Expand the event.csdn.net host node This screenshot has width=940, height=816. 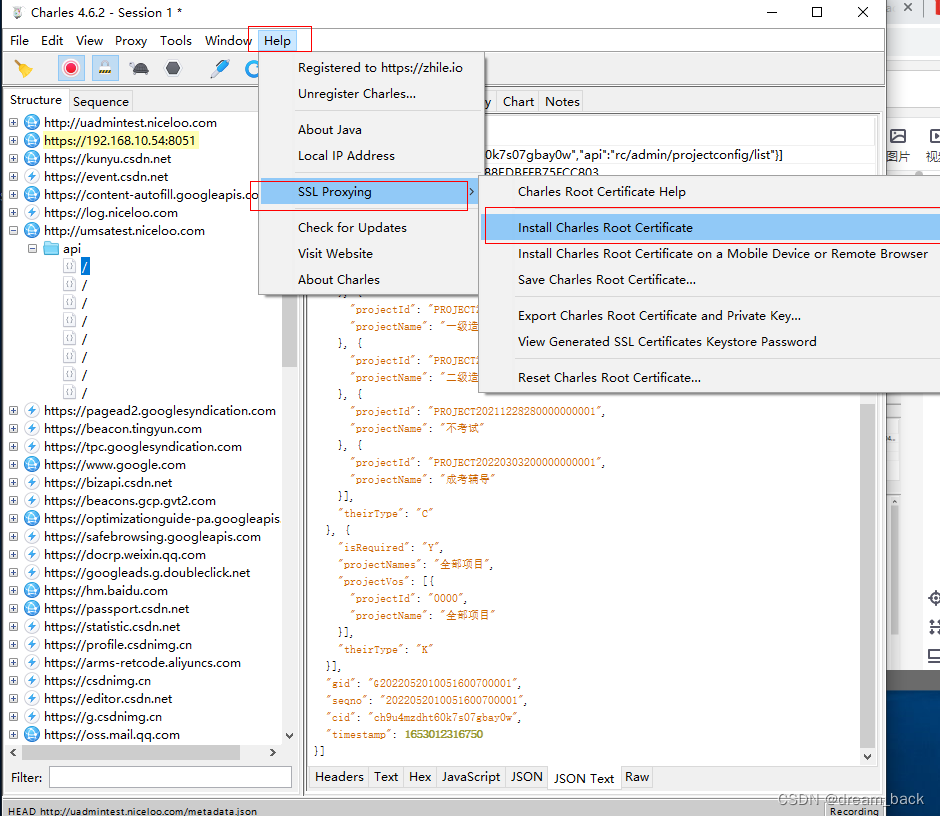coord(13,176)
